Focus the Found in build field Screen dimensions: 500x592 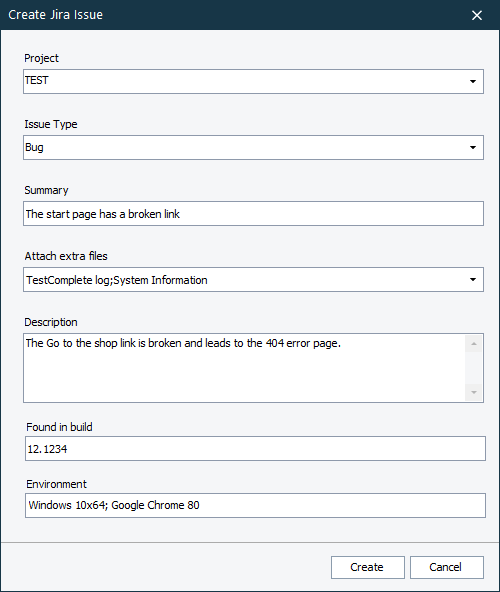click(x=255, y=449)
